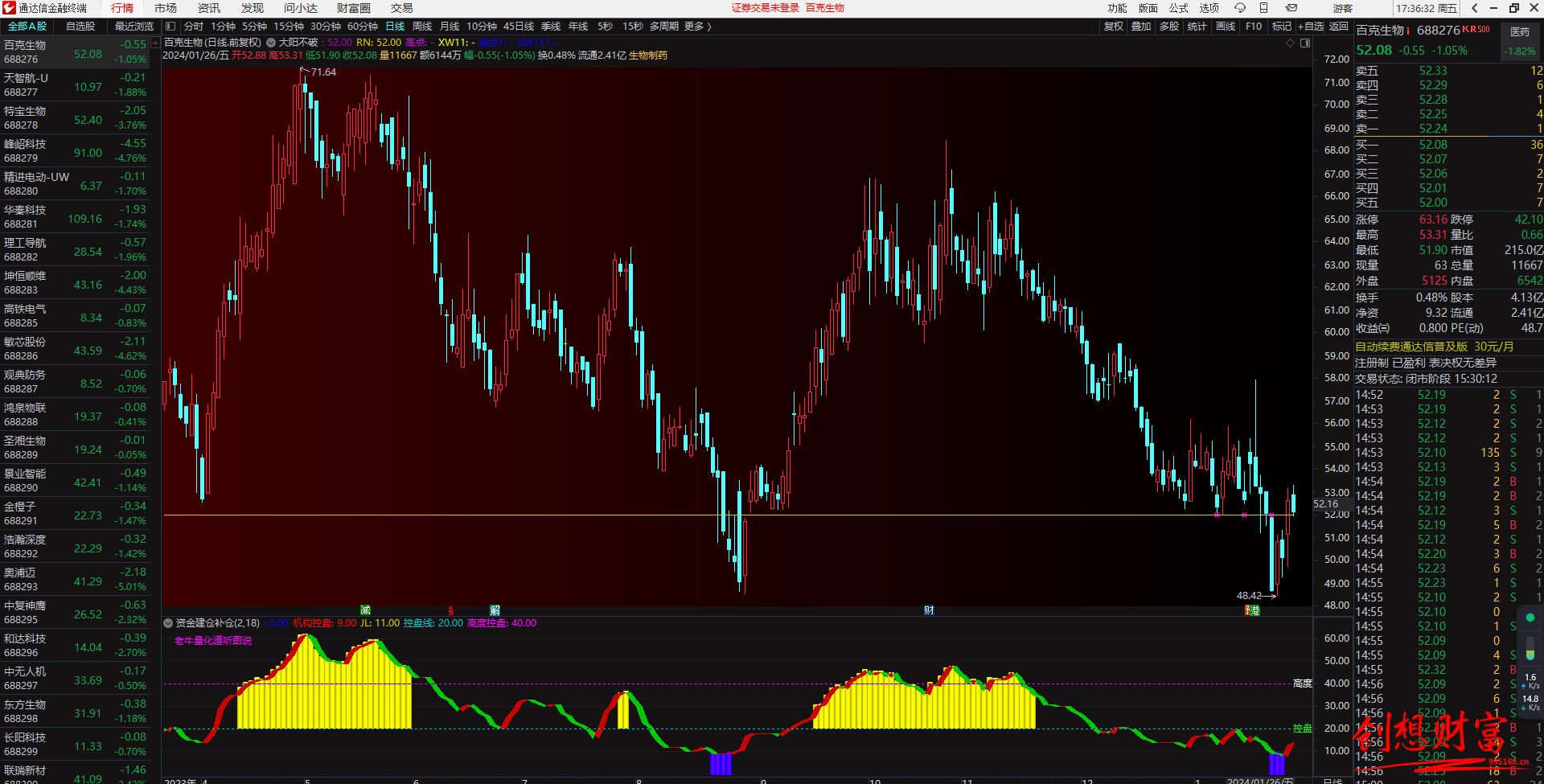This screenshot has height=784, width=1544.
Task: Click the green status dot in floating widget
Action: tap(1530, 618)
